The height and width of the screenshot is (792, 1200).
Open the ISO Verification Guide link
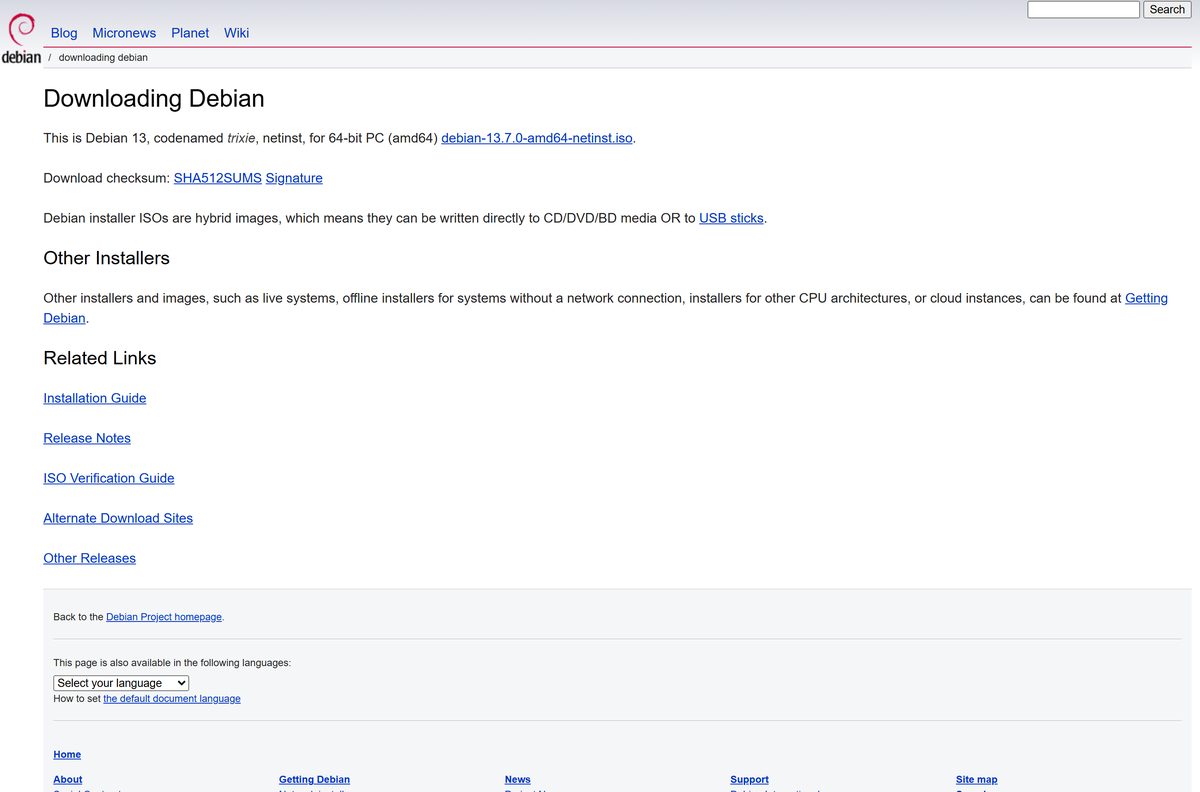(109, 478)
